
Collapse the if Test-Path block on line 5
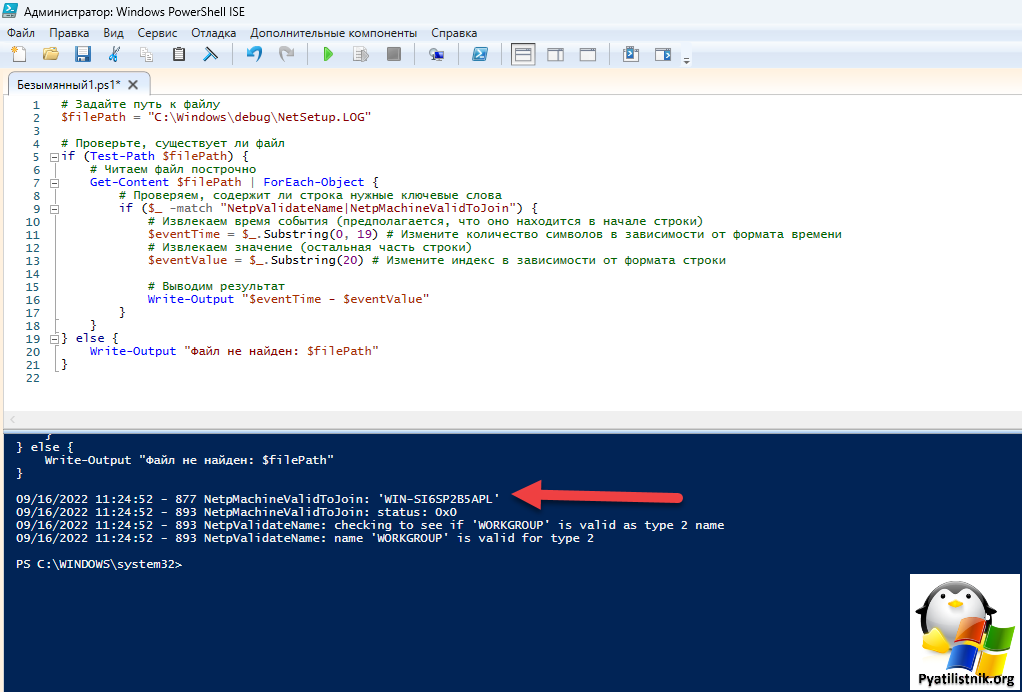54,157
